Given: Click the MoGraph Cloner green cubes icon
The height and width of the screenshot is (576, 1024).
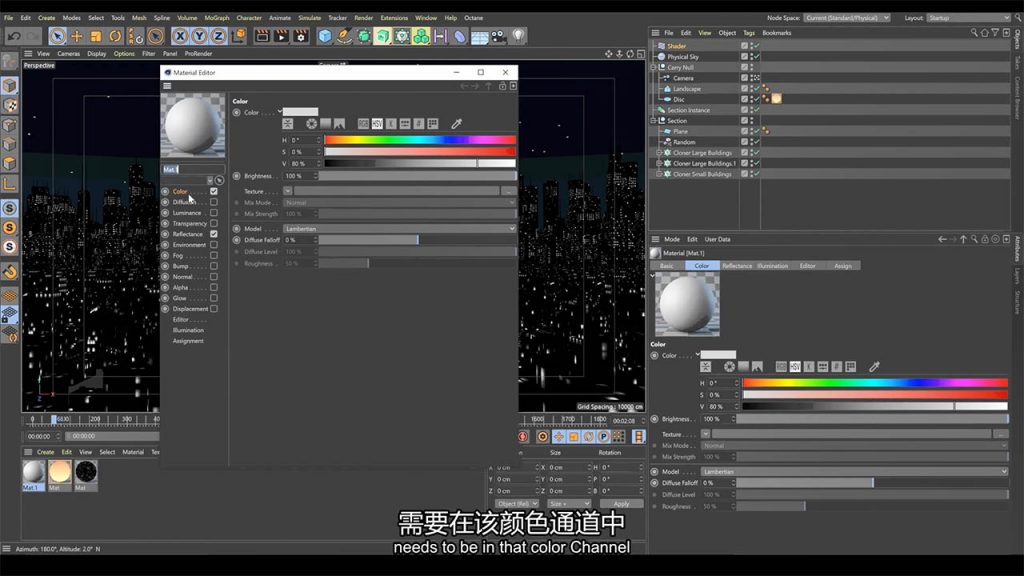Looking at the screenshot, I should [421, 36].
